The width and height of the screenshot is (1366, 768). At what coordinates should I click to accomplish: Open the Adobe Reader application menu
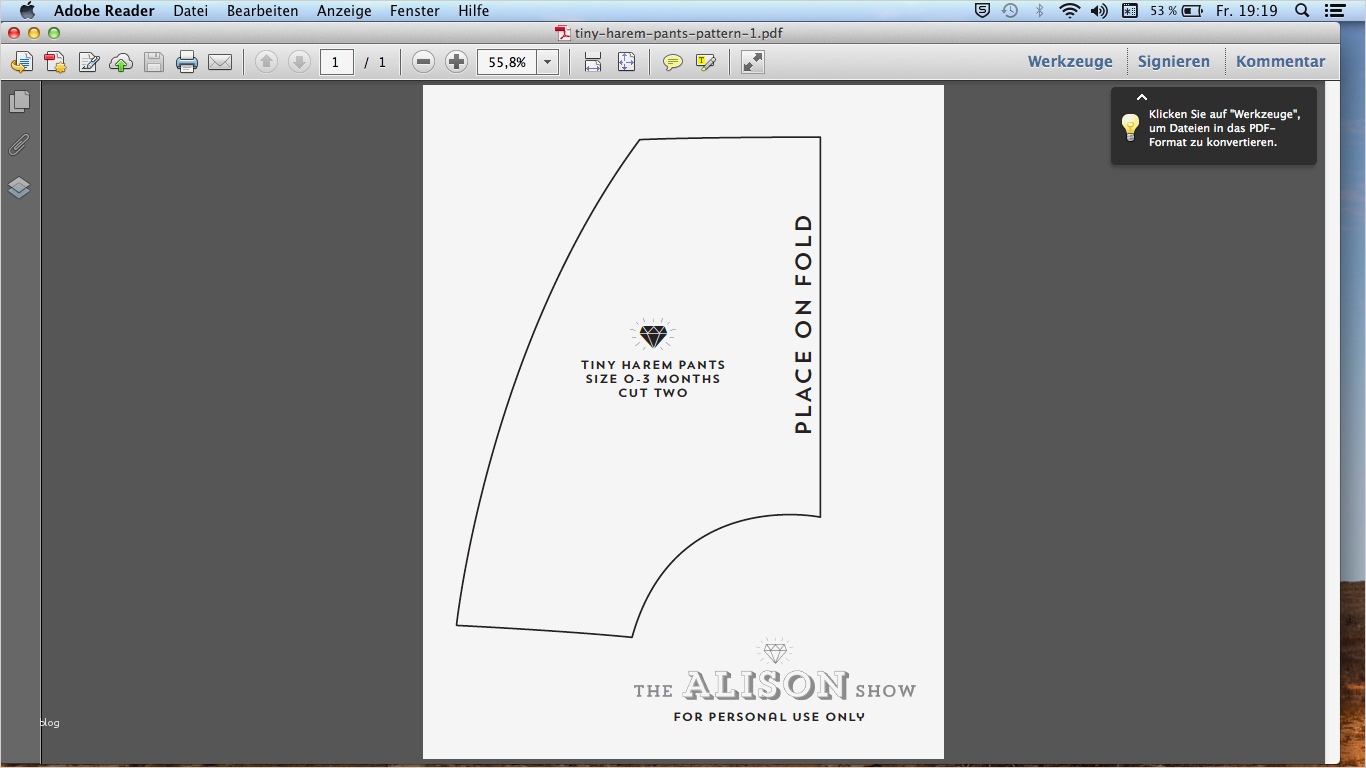pyautogui.click(x=104, y=11)
